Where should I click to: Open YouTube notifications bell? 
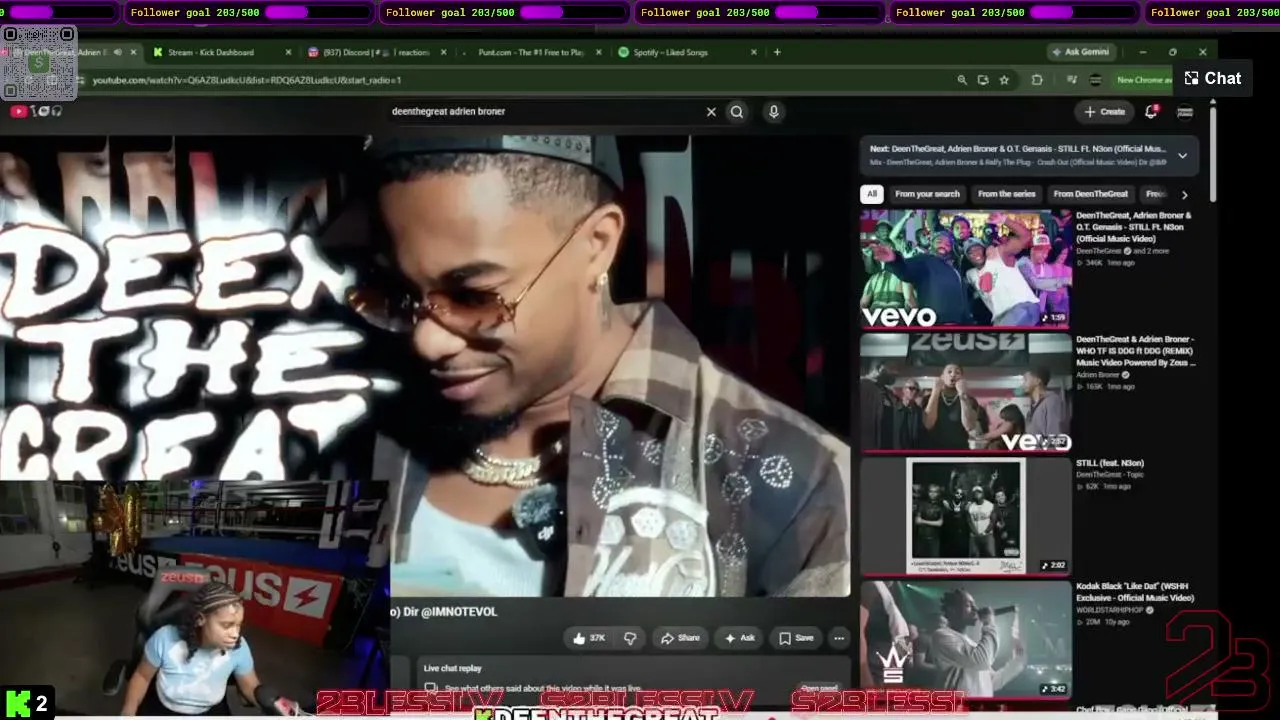click(1151, 112)
